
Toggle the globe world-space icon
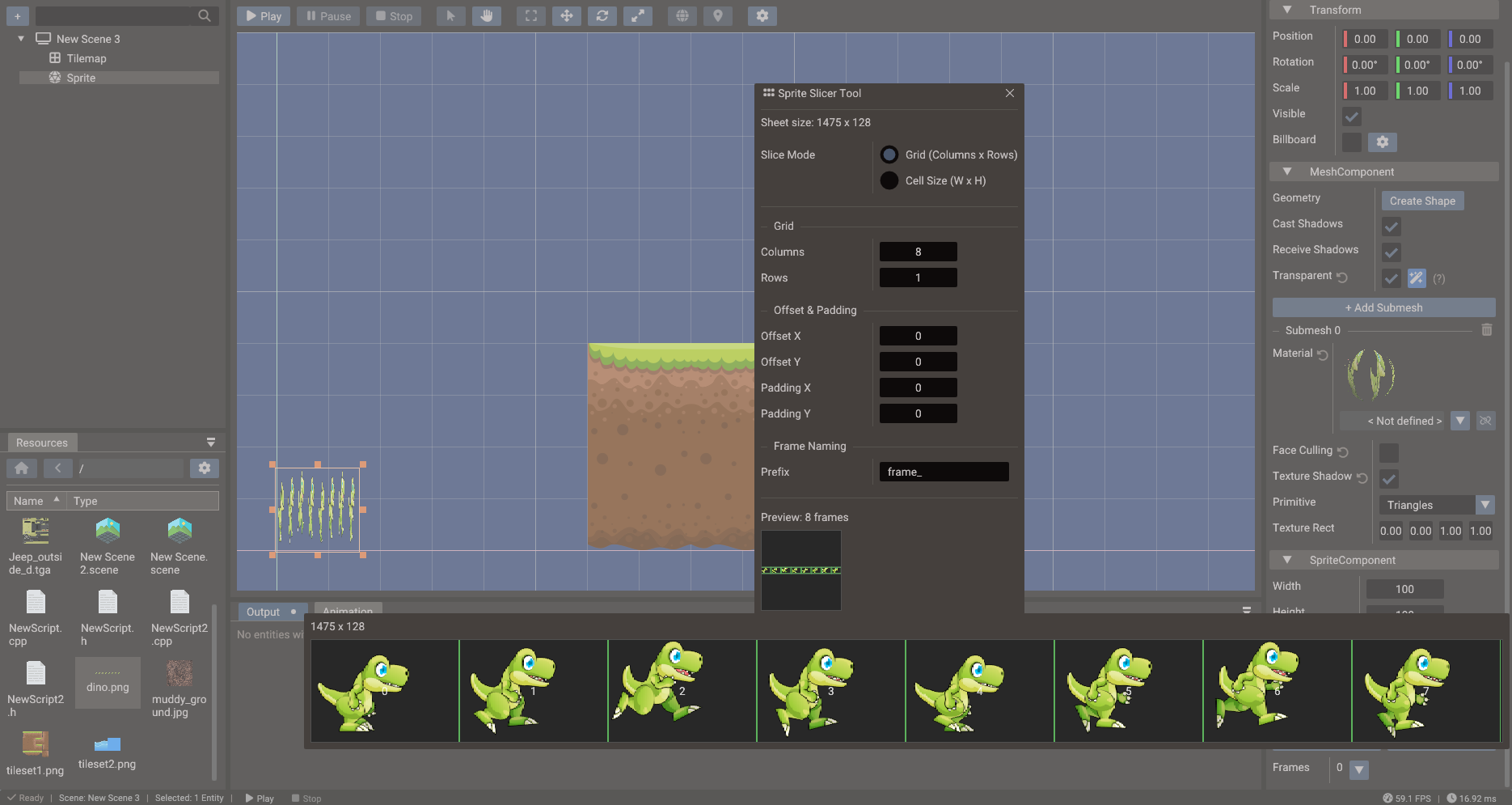[x=682, y=16]
